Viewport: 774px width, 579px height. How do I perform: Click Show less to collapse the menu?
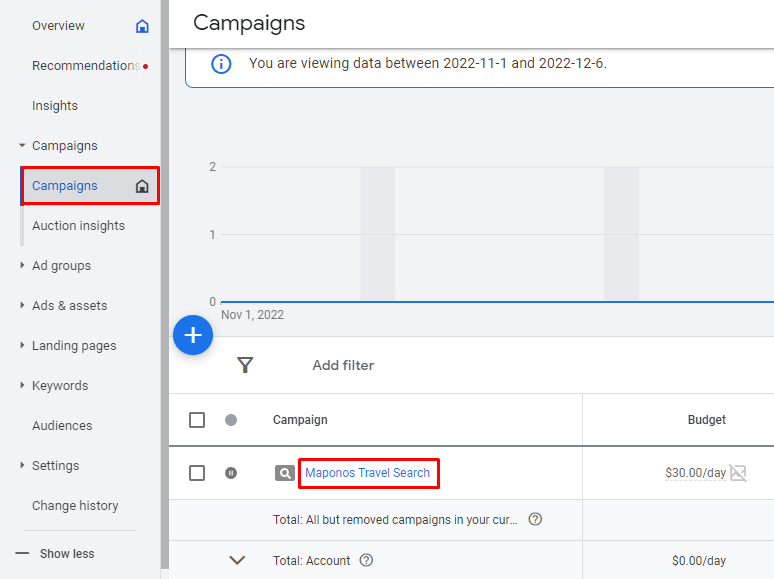click(67, 554)
